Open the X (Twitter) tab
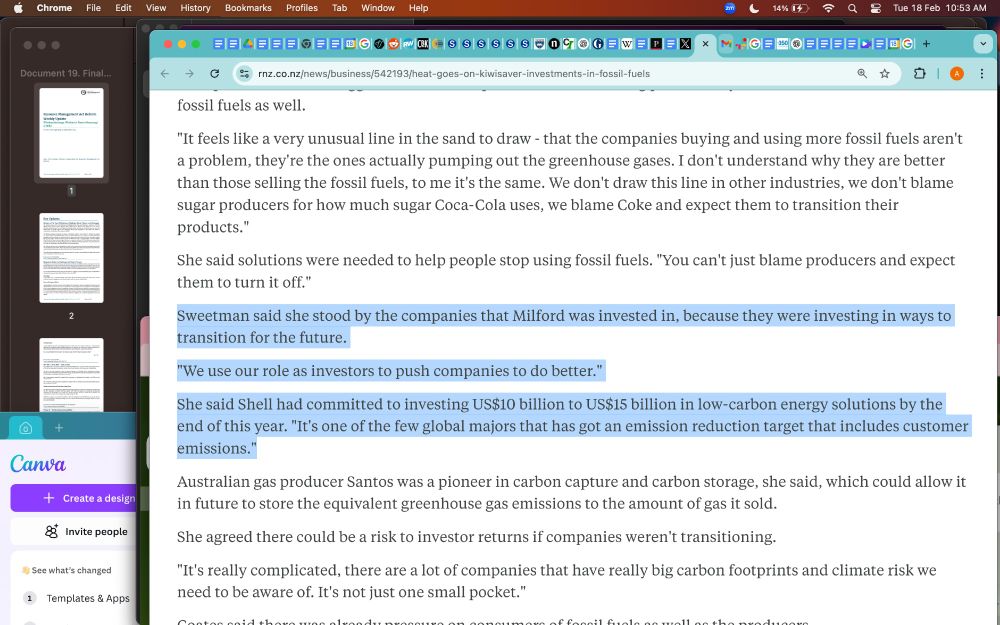 click(x=686, y=43)
